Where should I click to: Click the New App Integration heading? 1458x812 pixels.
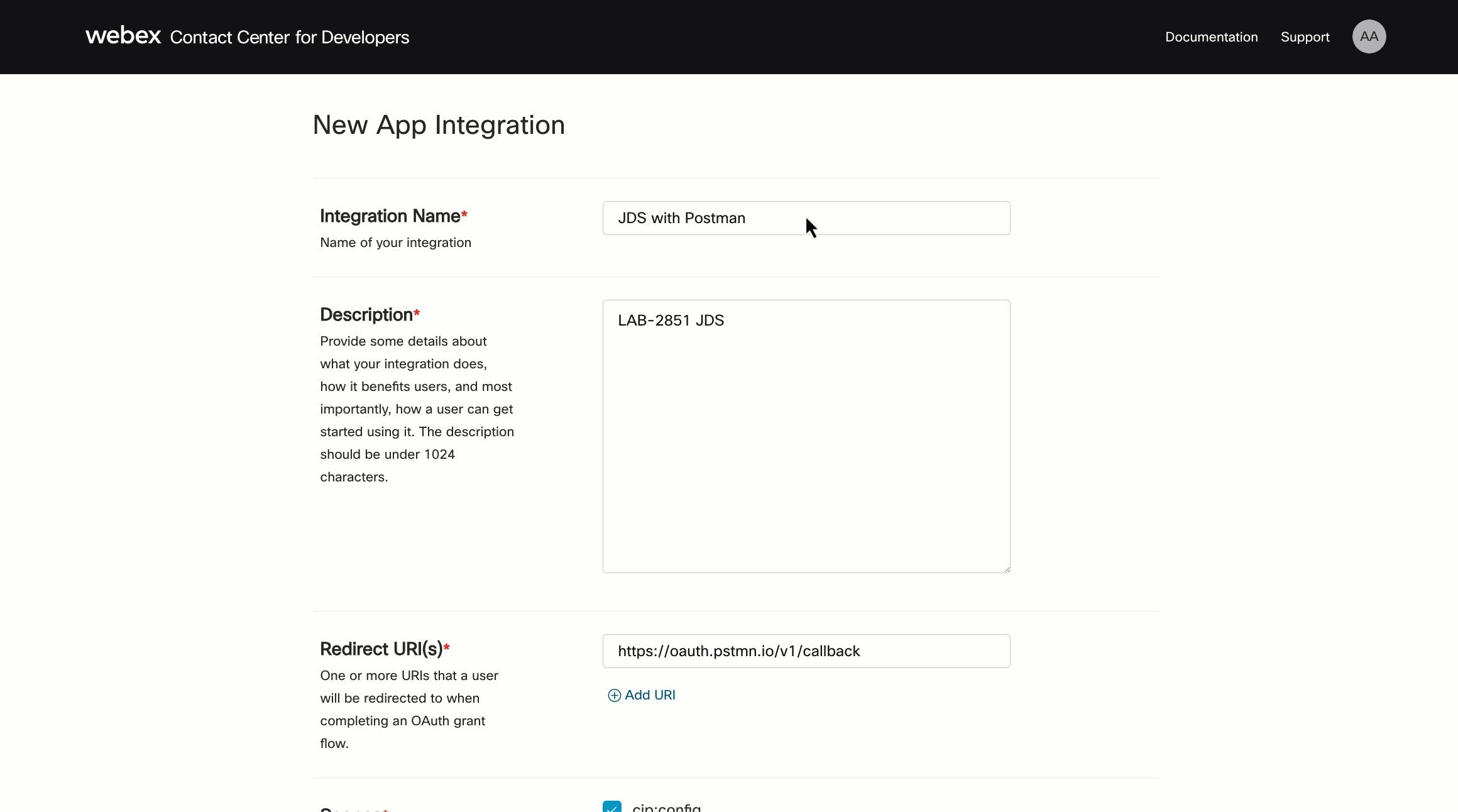439,125
